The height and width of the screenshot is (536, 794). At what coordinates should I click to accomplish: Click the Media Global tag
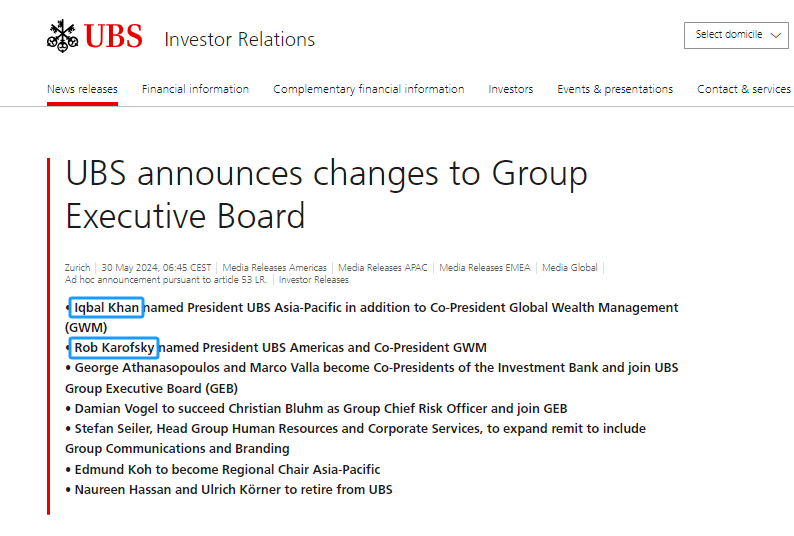570,267
